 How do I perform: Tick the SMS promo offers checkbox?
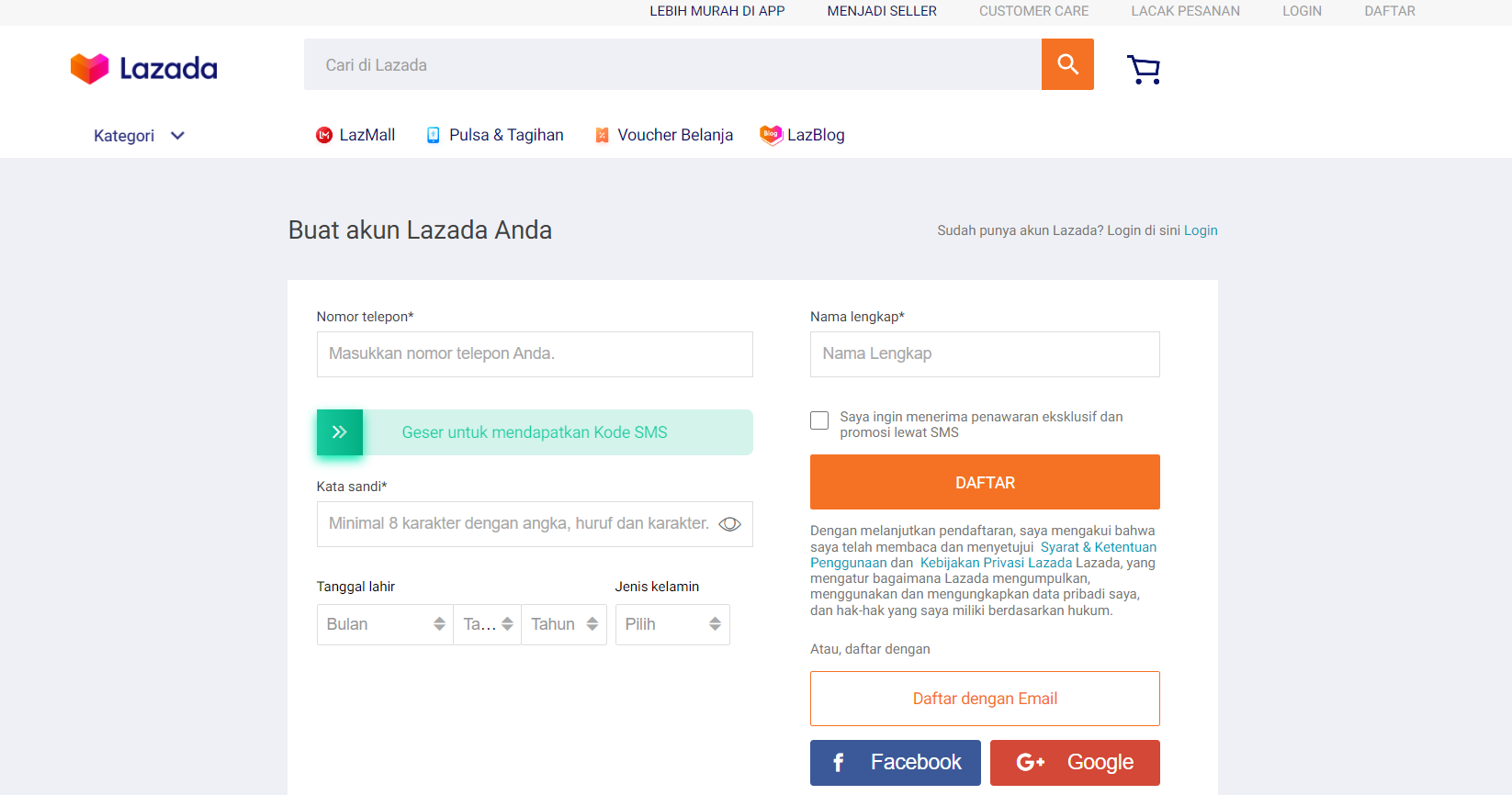(819, 420)
